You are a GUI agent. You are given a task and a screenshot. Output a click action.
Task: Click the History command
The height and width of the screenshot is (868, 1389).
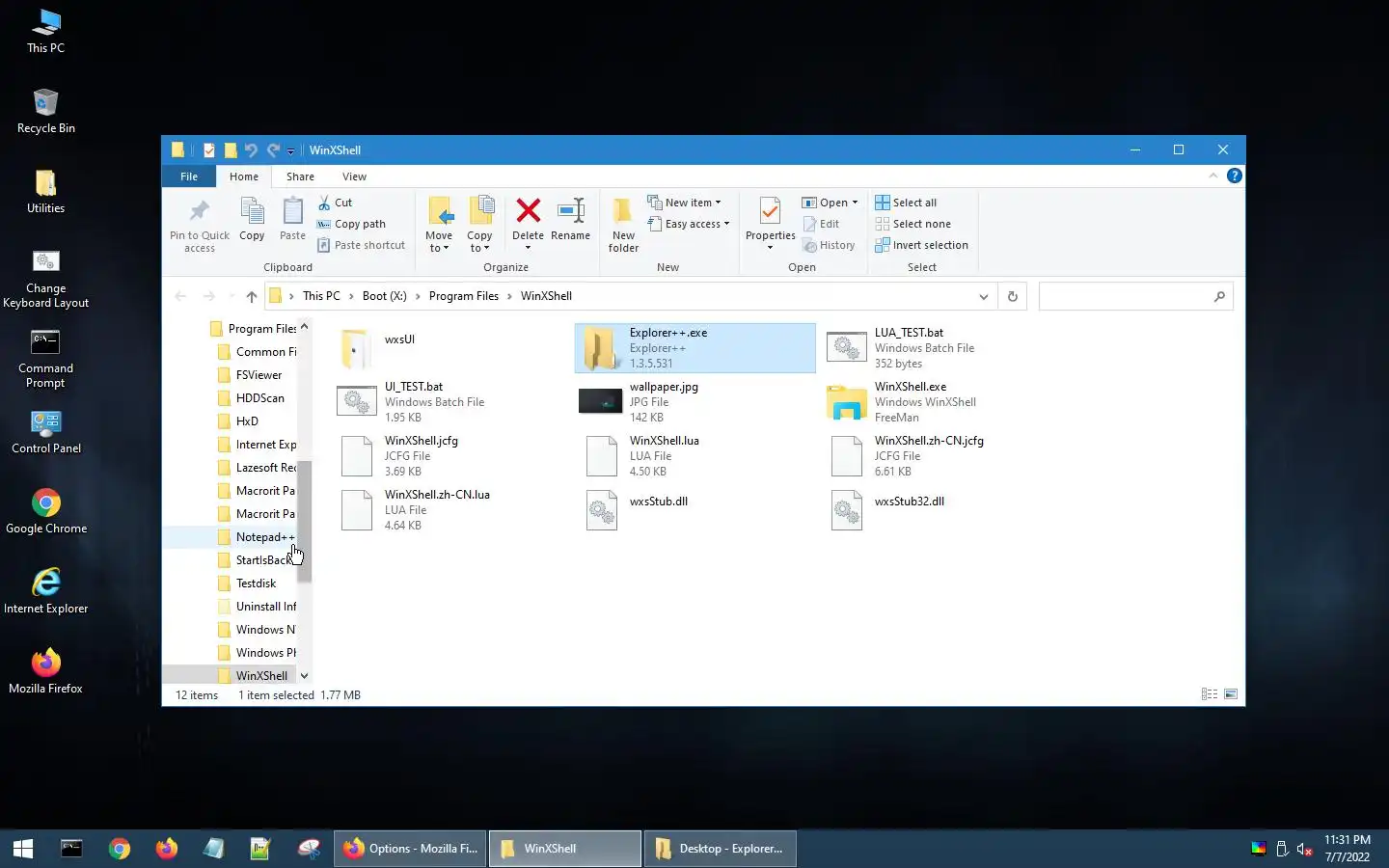(x=829, y=245)
